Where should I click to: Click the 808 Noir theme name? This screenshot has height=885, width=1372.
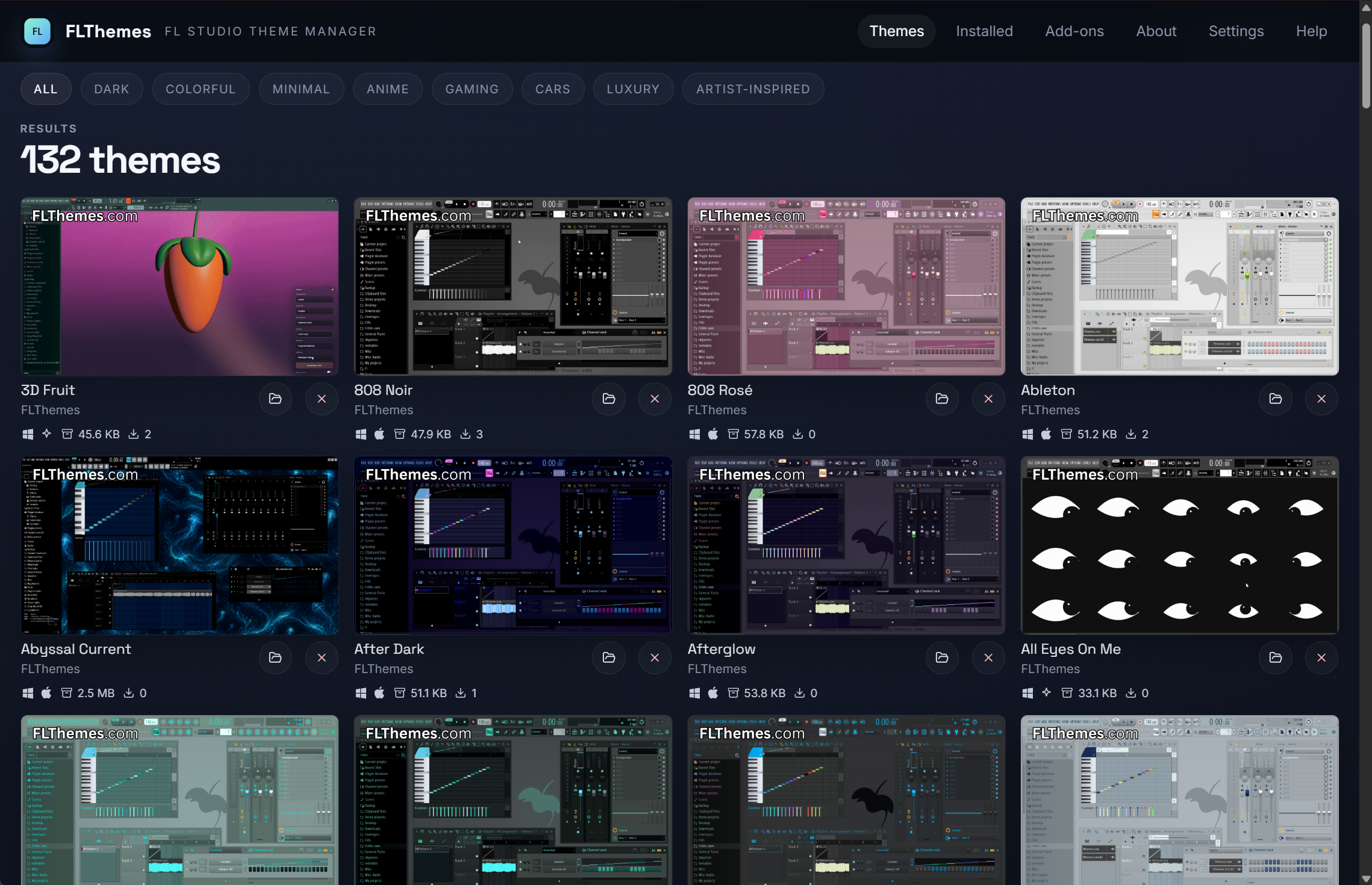tap(383, 390)
